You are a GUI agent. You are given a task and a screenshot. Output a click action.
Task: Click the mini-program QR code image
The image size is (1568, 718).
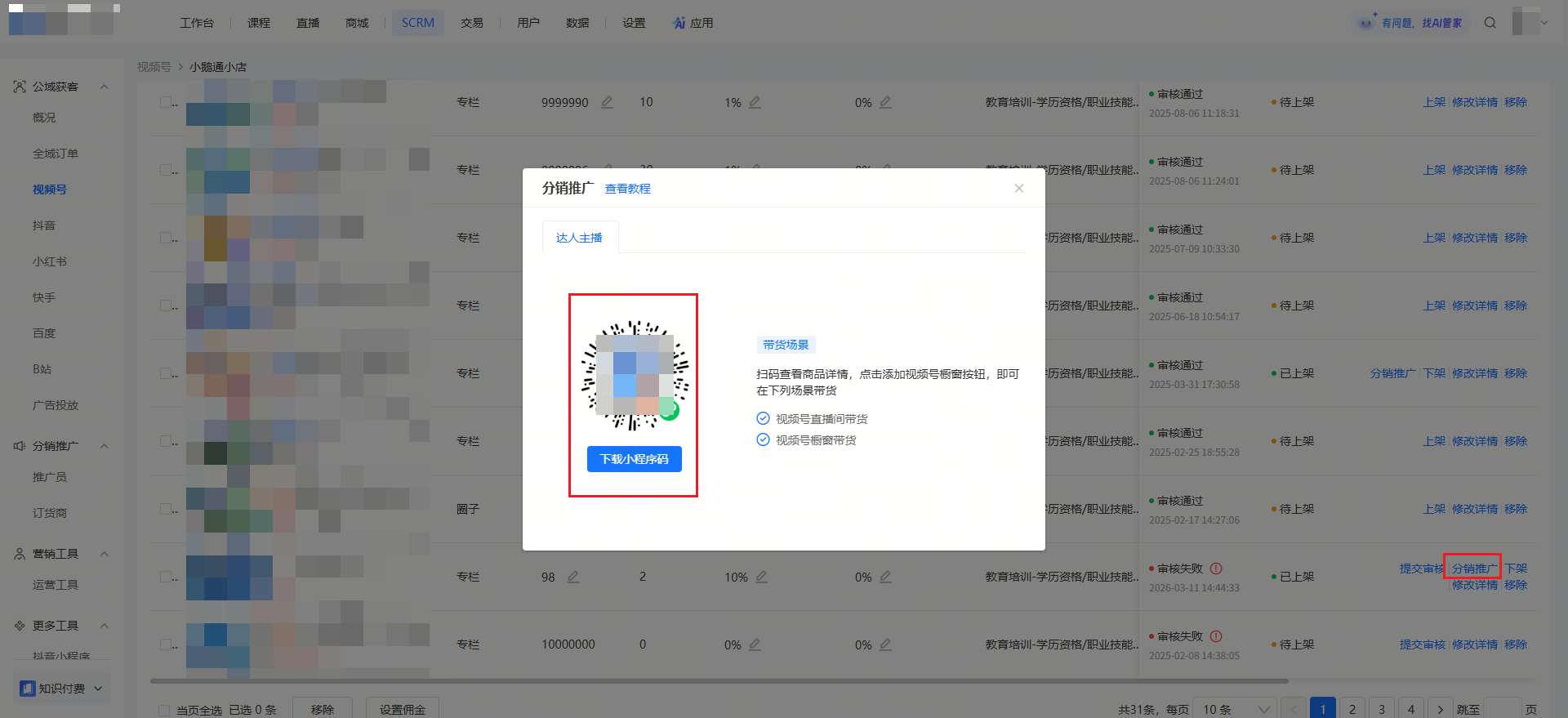(x=635, y=376)
